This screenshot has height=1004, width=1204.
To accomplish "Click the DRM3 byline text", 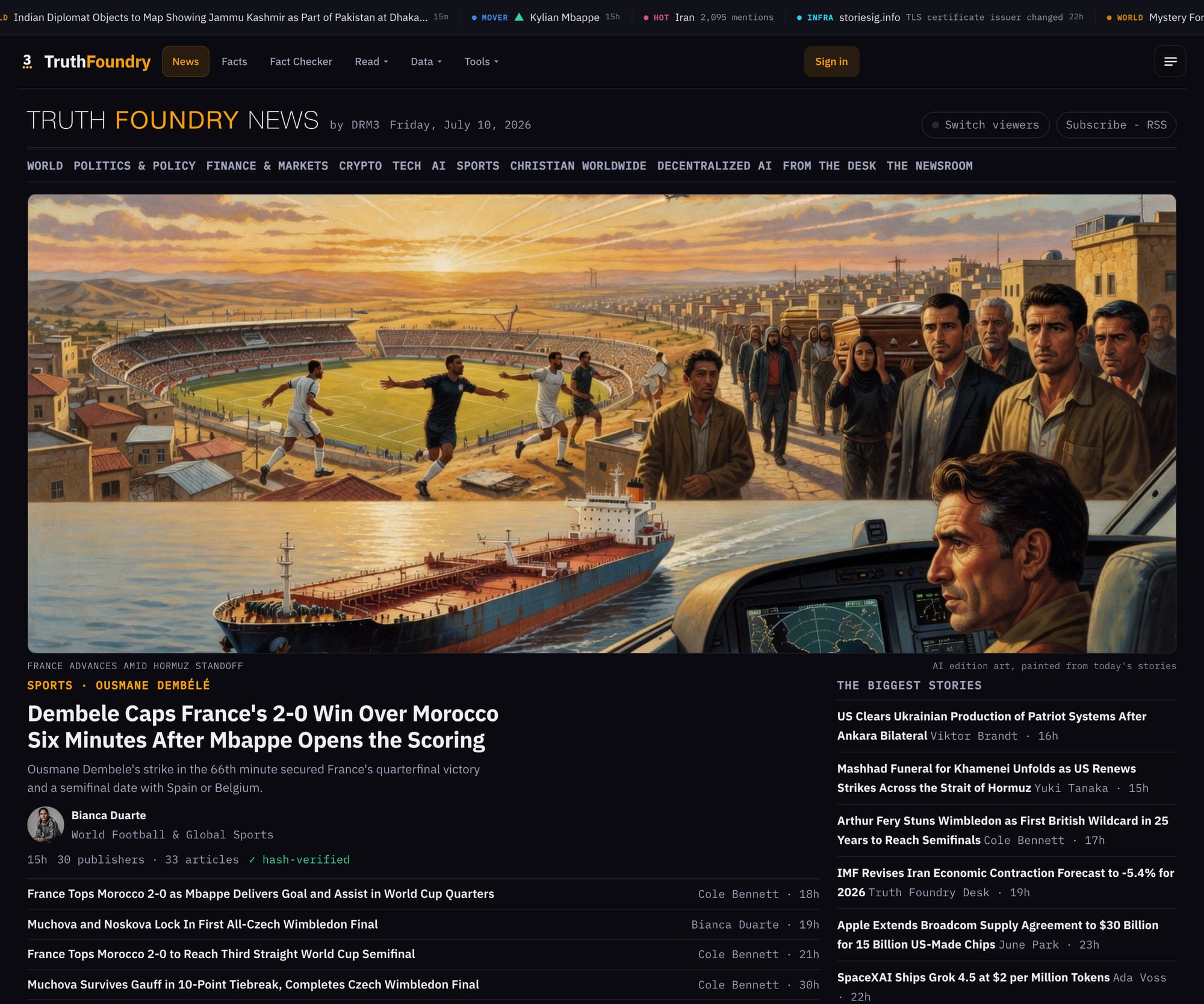I will [365, 125].
